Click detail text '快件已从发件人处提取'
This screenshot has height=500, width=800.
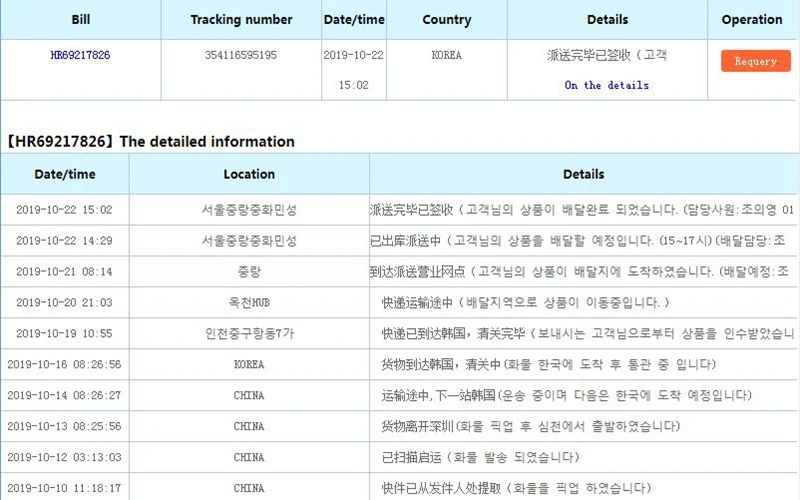[x=441, y=488]
